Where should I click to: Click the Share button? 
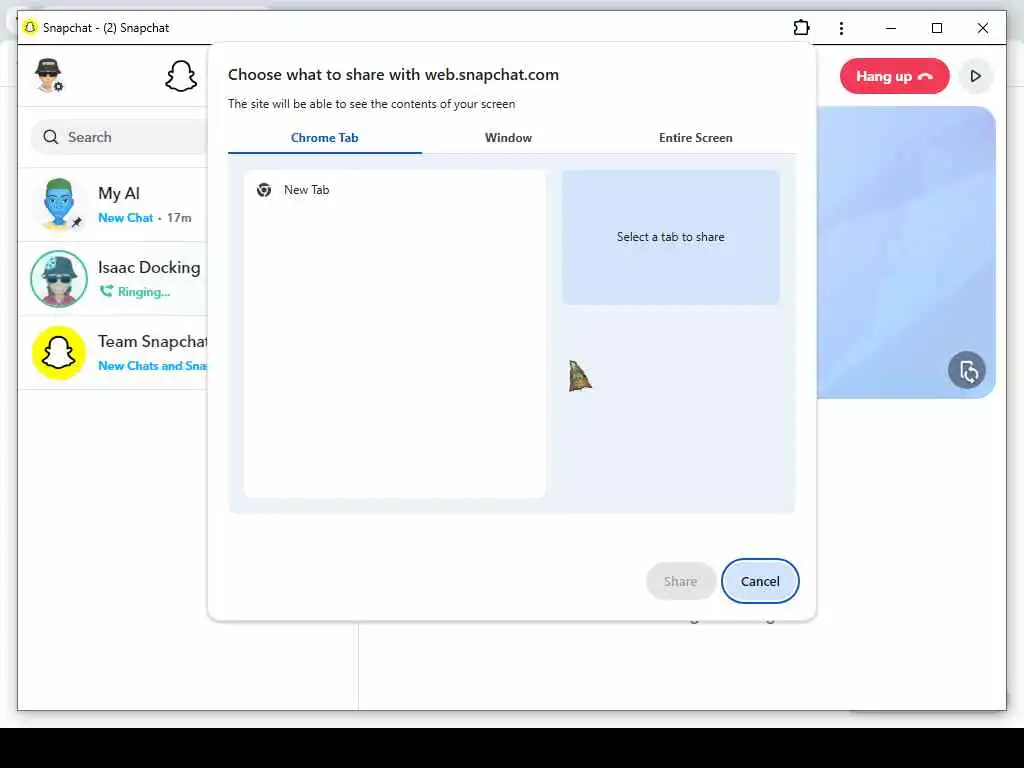[680, 581]
